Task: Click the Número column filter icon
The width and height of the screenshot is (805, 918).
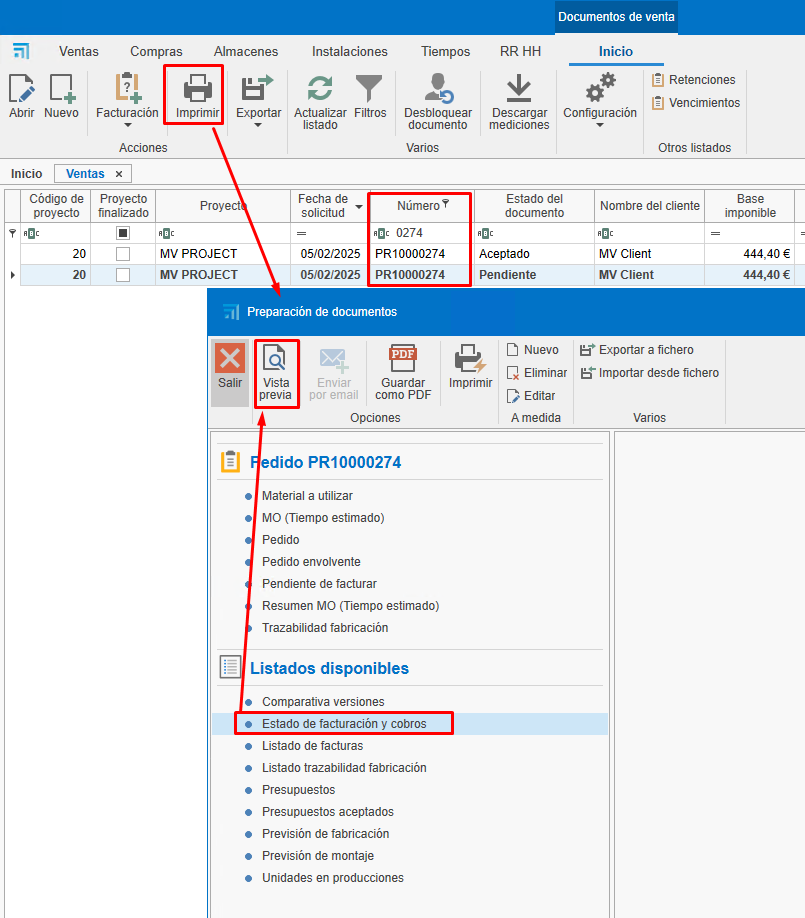Action: (x=446, y=204)
